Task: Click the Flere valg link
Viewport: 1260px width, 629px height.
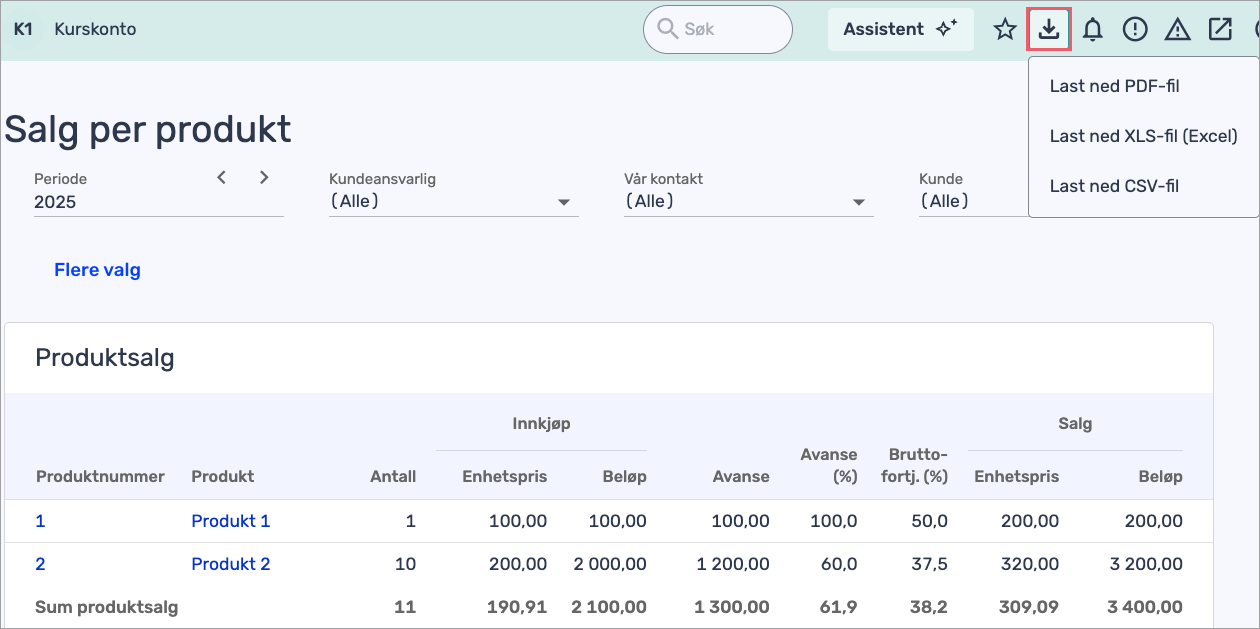Action: coord(97,270)
